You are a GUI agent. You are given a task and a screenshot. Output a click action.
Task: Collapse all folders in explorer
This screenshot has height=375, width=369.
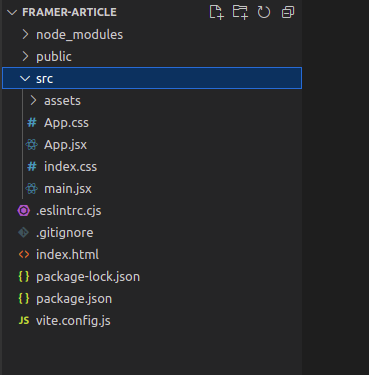pyautogui.click(x=288, y=12)
